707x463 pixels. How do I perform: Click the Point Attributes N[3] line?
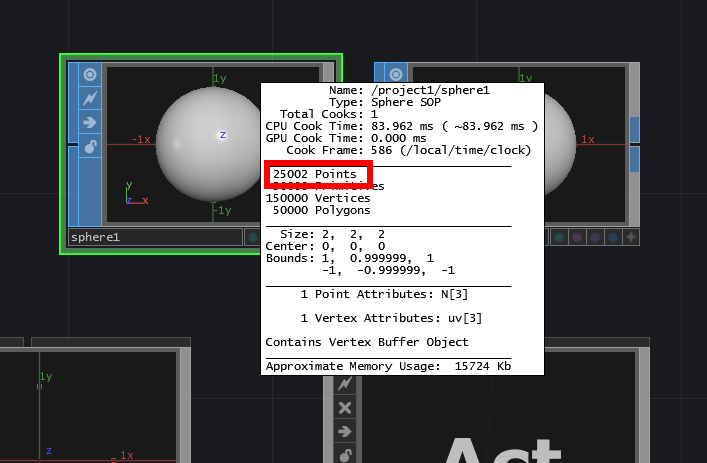[384, 294]
